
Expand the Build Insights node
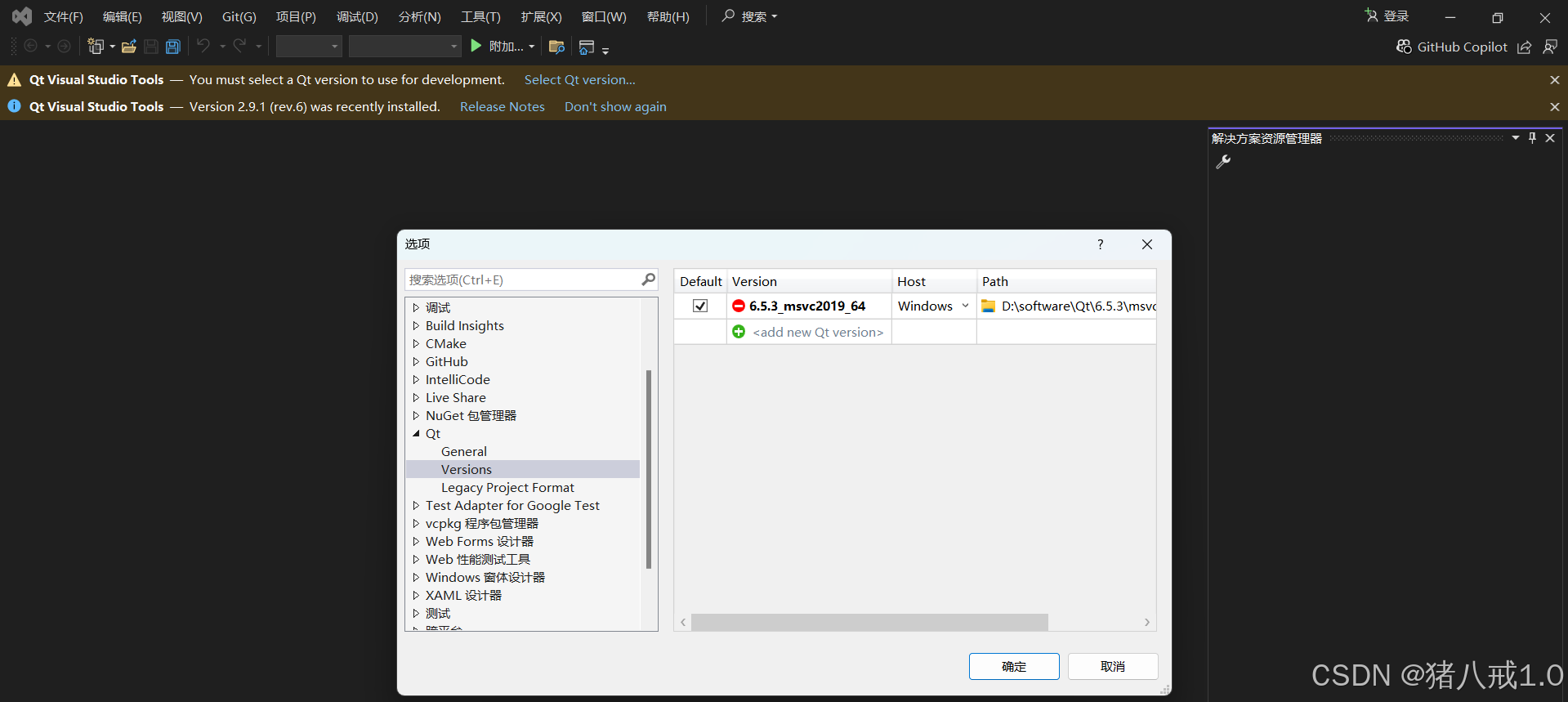pyautogui.click(x=416, y=325)
